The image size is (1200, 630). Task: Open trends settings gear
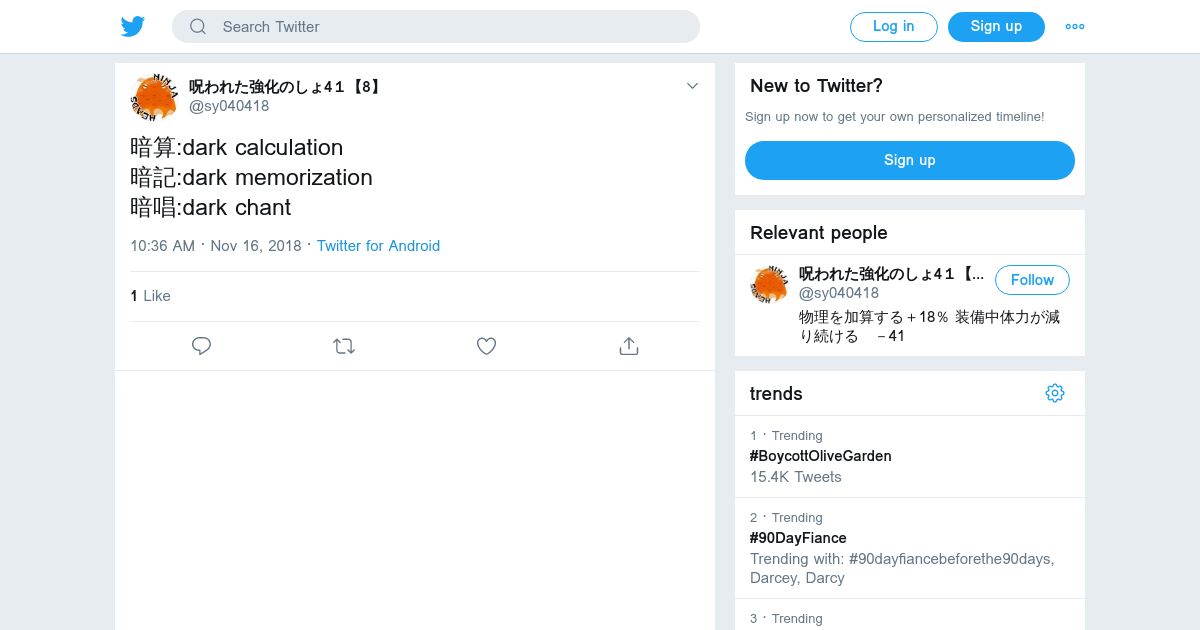[x=1054, y=393]
